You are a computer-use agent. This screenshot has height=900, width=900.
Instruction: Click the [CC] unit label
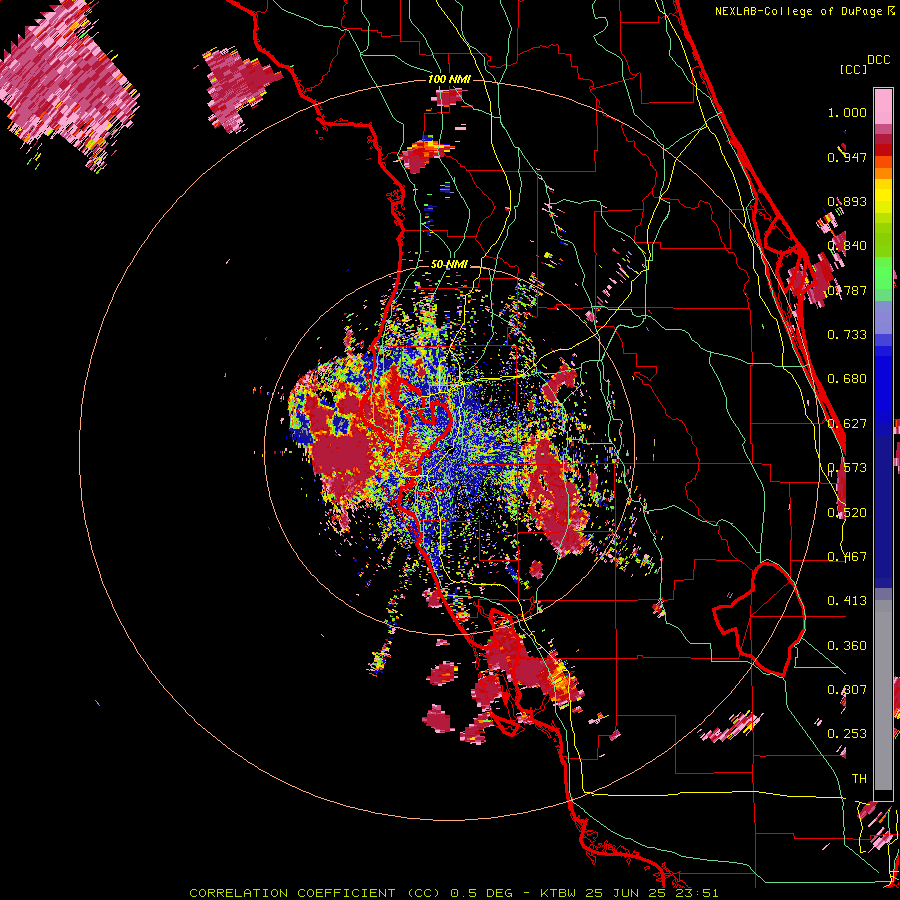854,69
